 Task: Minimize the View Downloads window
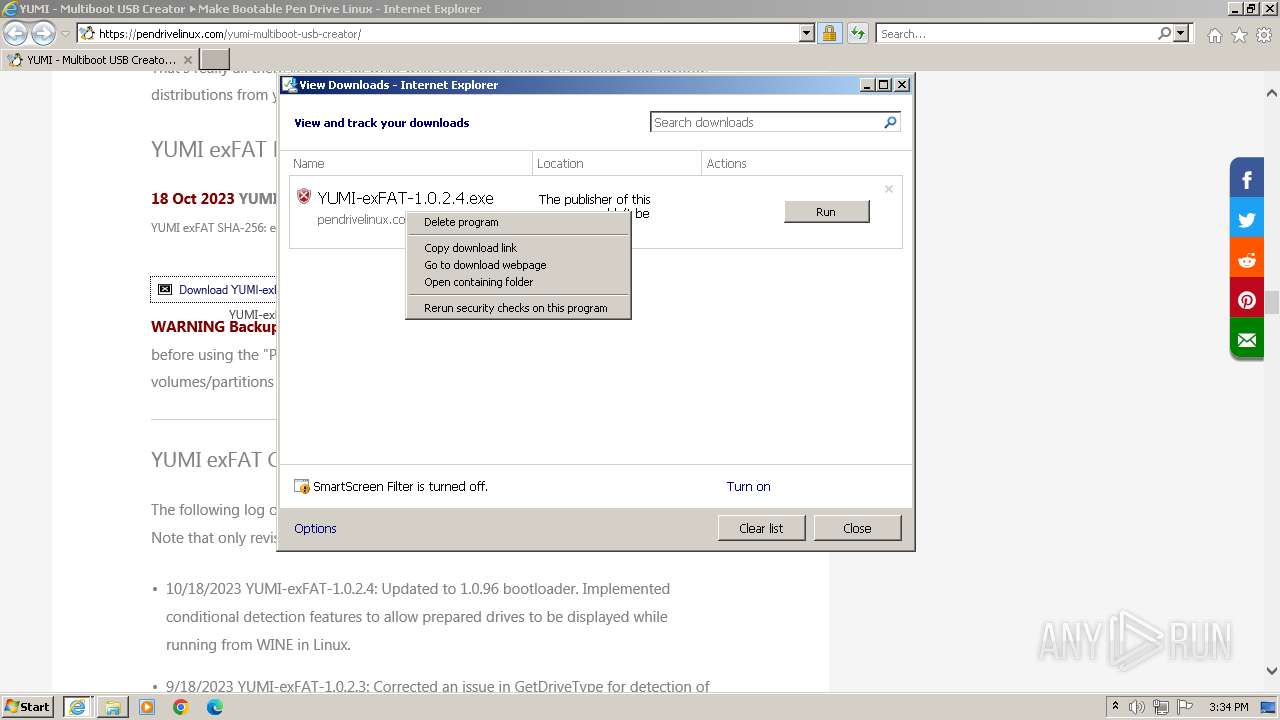tap(867, 85)
